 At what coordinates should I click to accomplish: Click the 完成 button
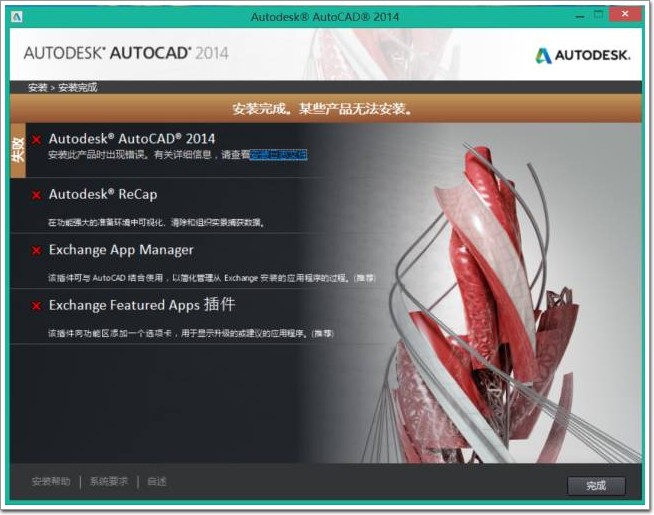[x=596, y=485]
